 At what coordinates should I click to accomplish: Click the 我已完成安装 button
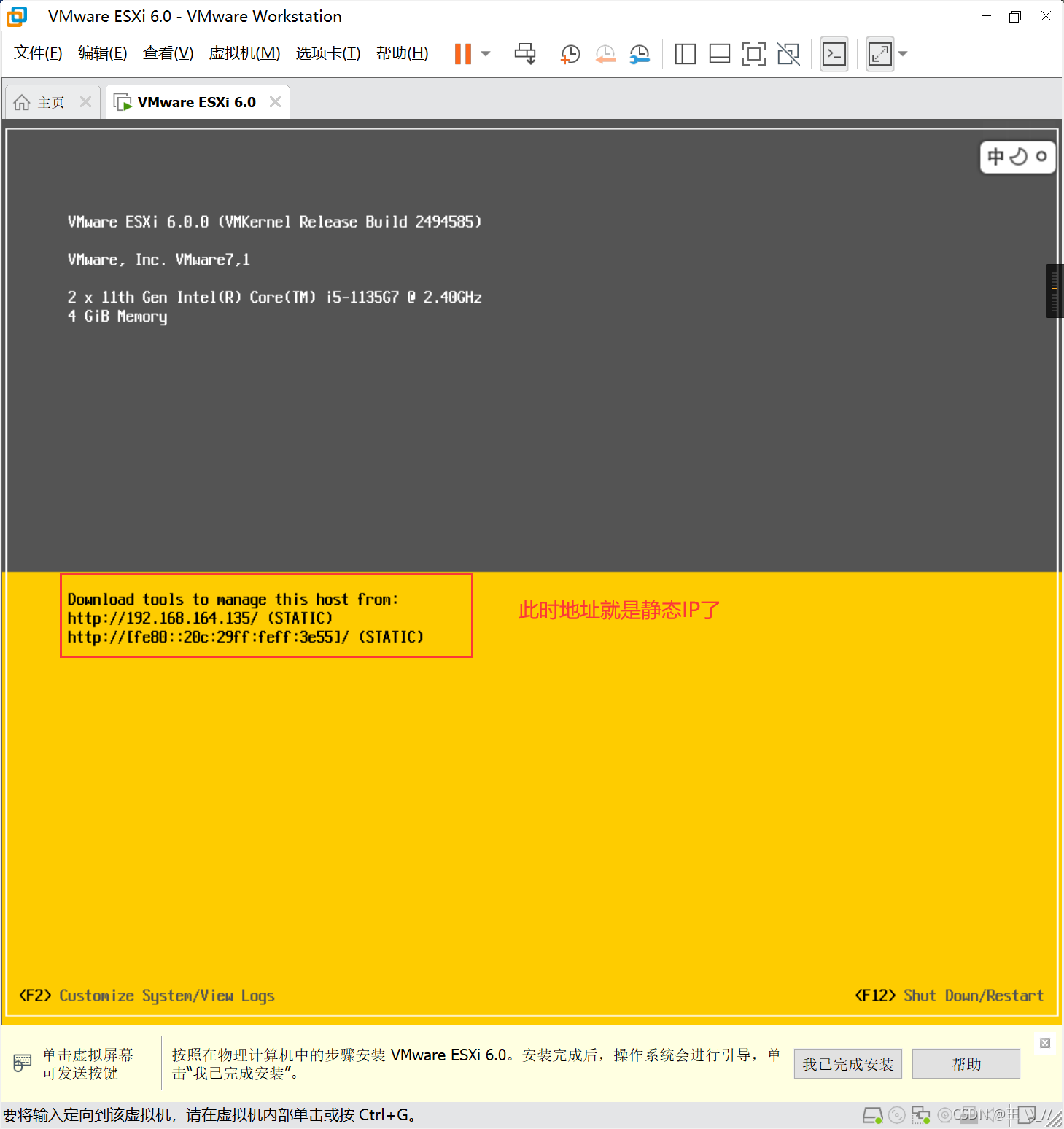point(848,1064)
